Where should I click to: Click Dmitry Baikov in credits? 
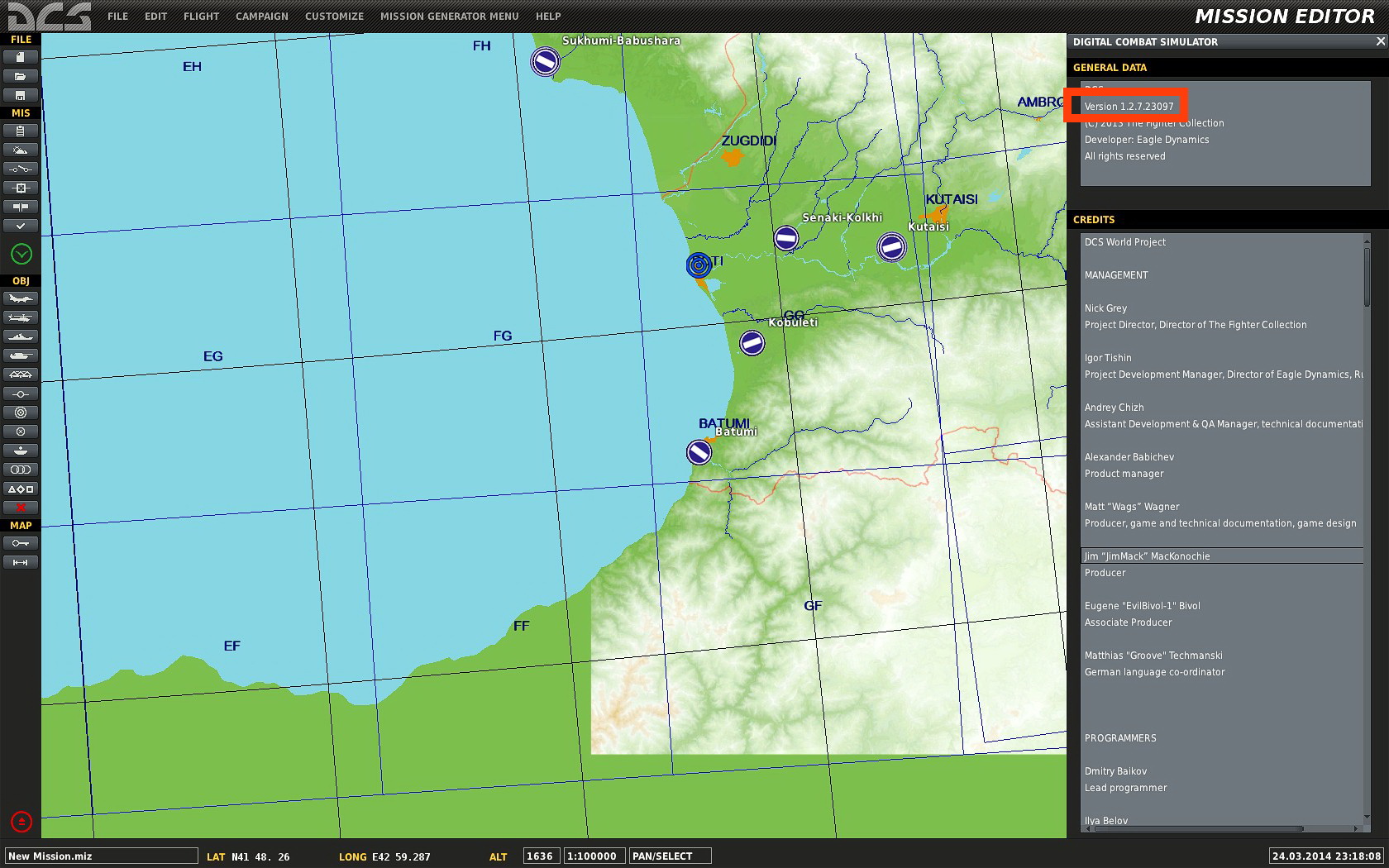pos(1115,771)
